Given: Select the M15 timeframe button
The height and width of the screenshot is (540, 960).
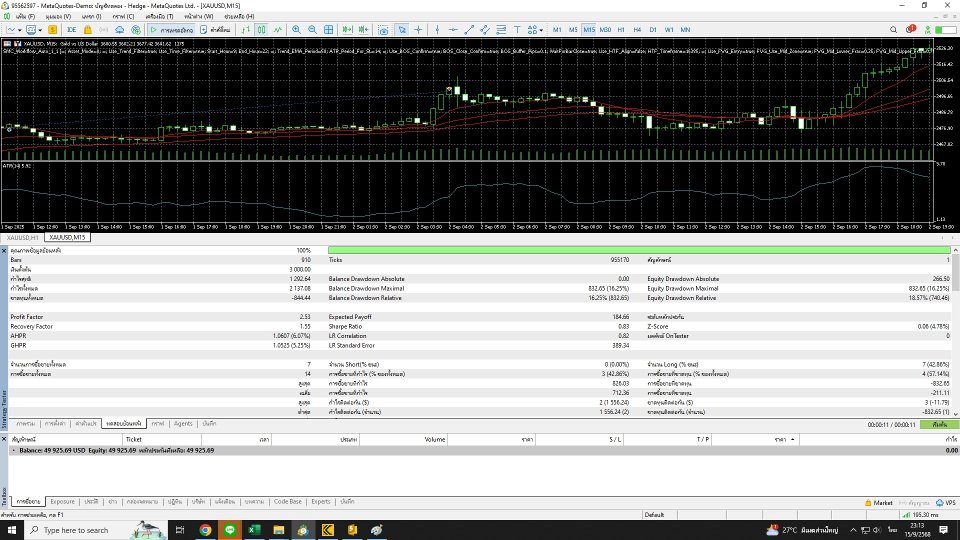Looking at the screenshot, I should (589, 30).
